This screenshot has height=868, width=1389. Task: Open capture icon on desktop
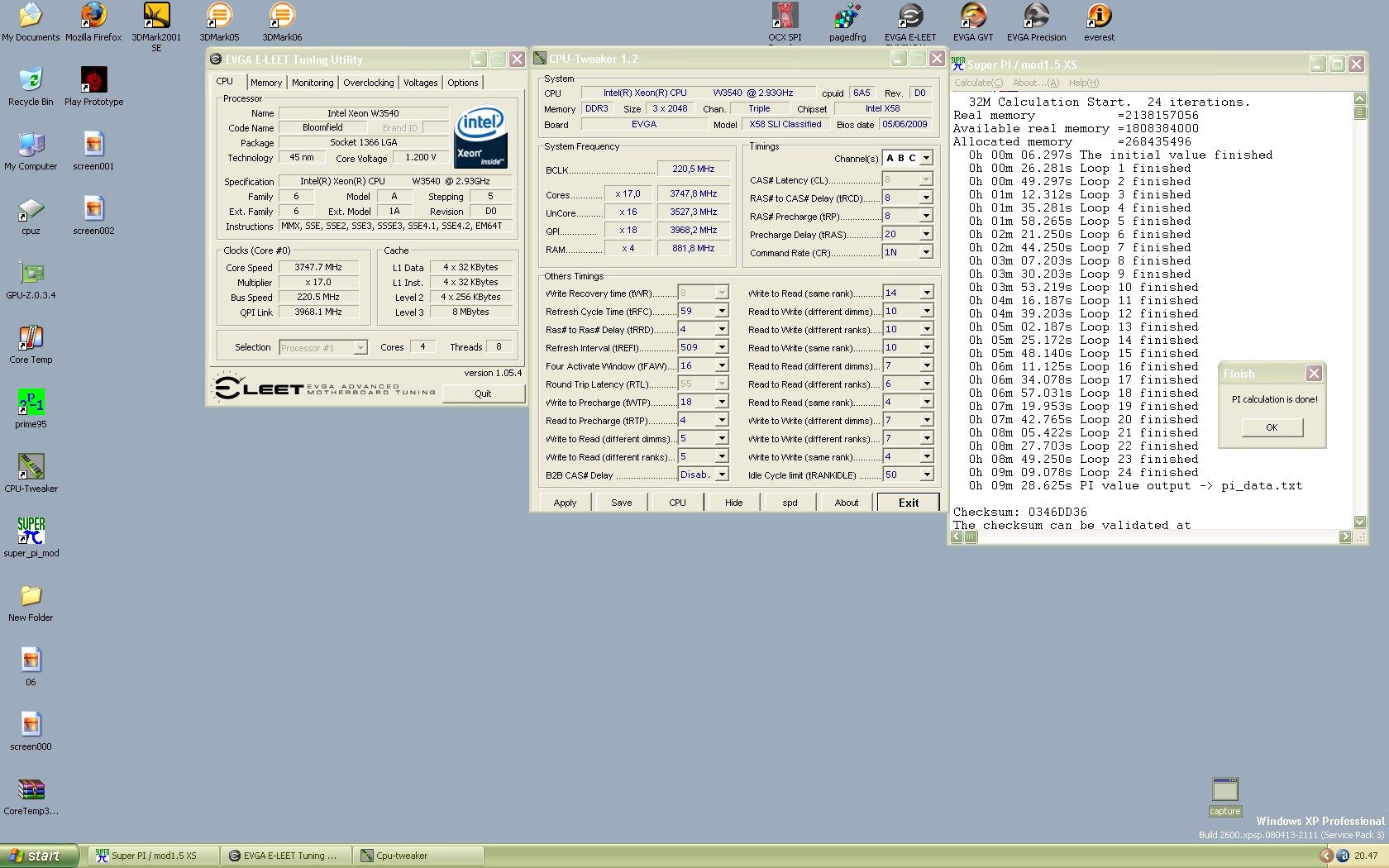coord(1224,797)
